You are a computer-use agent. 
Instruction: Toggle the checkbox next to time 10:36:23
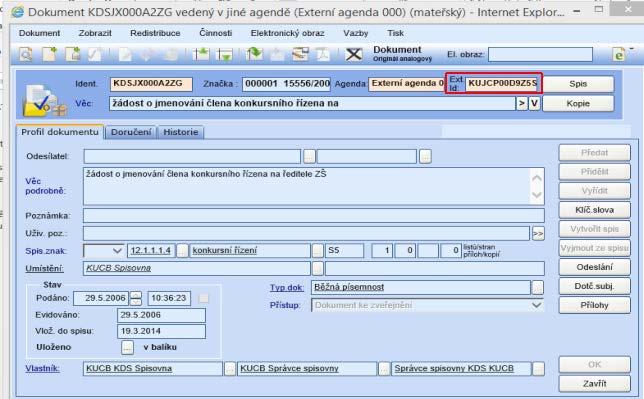[203, 298]
